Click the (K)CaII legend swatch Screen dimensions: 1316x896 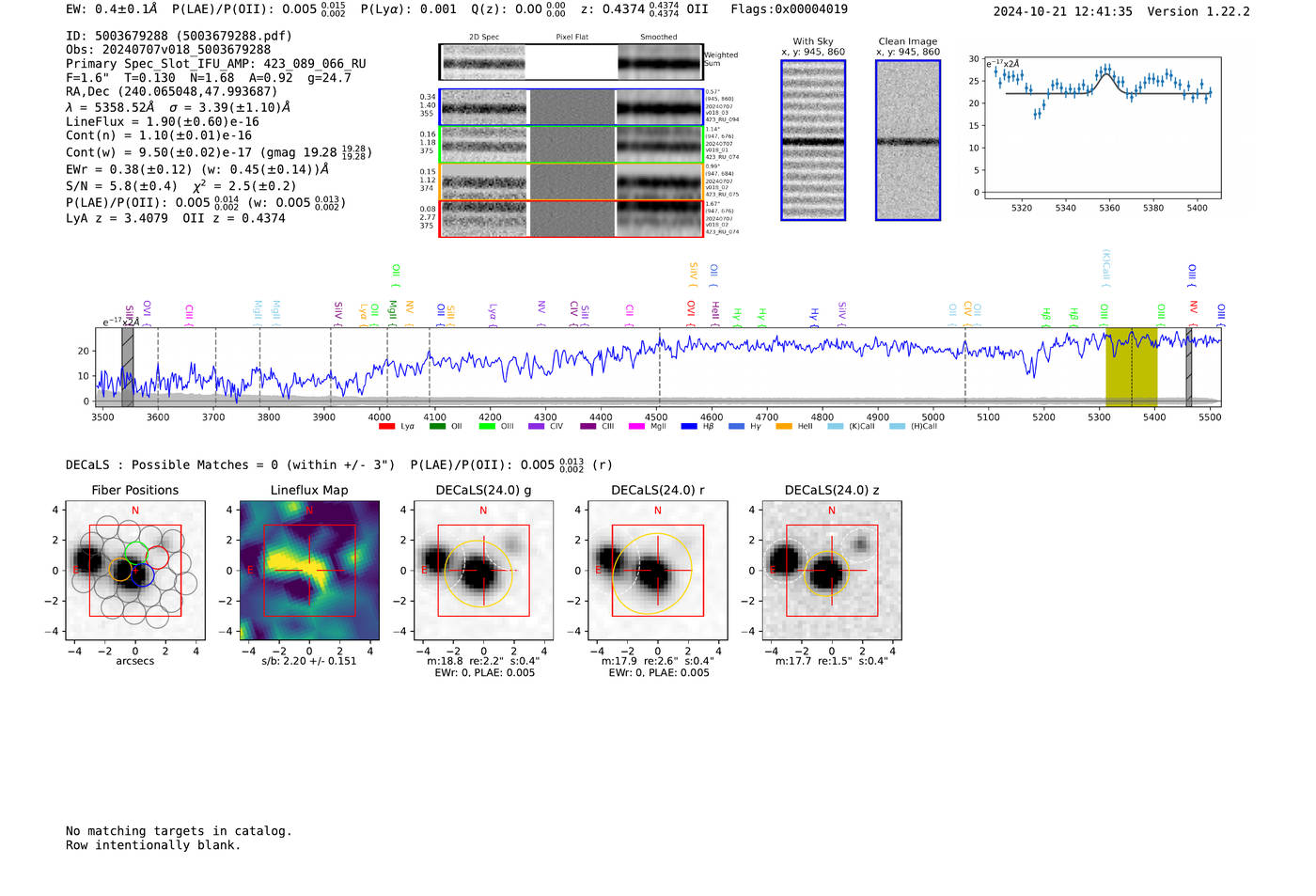pos(836,427)
